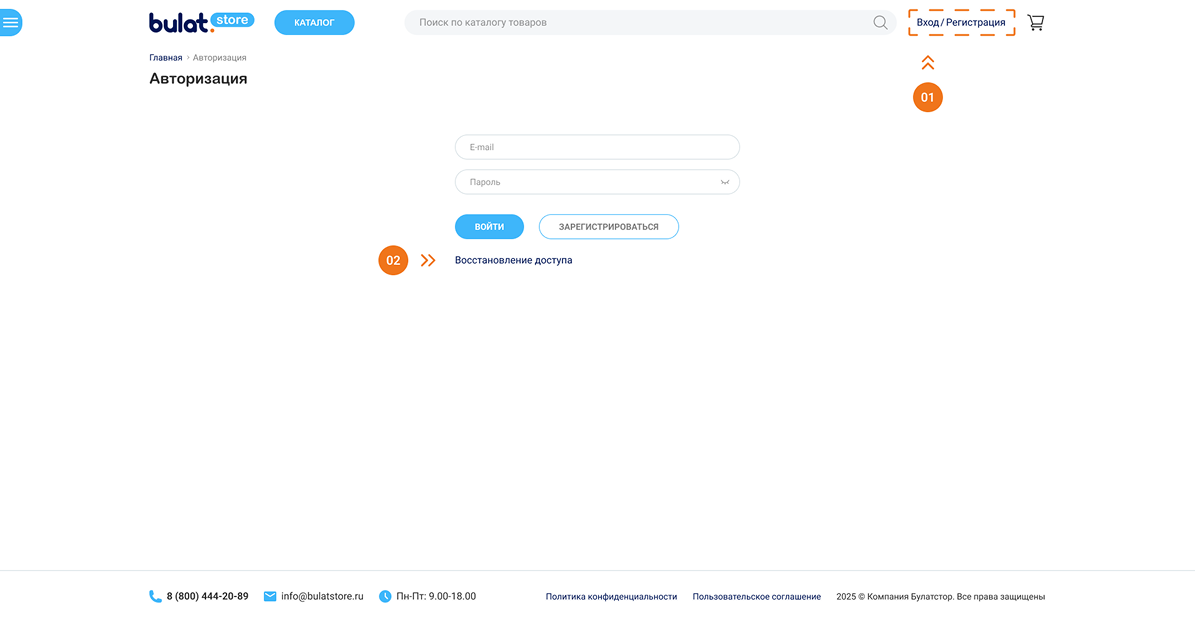
Task: Click info@bulatstore.ru email address
Action: point(322,596)
